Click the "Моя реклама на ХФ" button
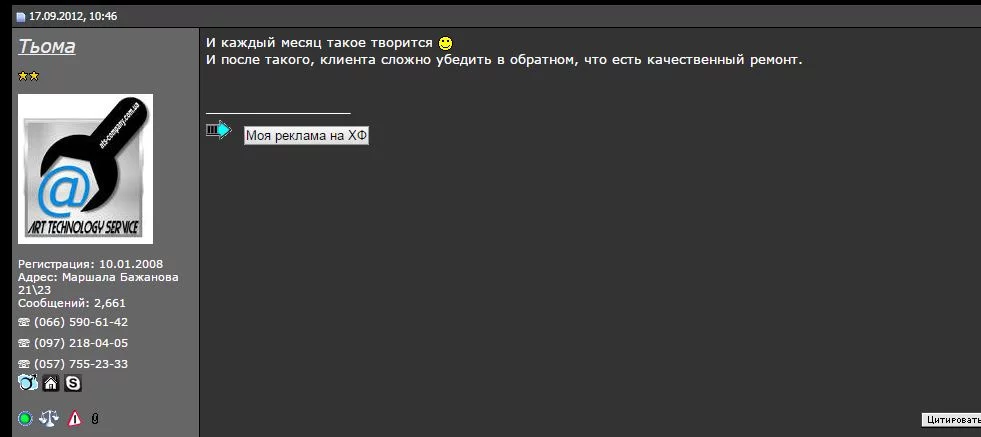 pyautogui.click(x=306, y=136)
